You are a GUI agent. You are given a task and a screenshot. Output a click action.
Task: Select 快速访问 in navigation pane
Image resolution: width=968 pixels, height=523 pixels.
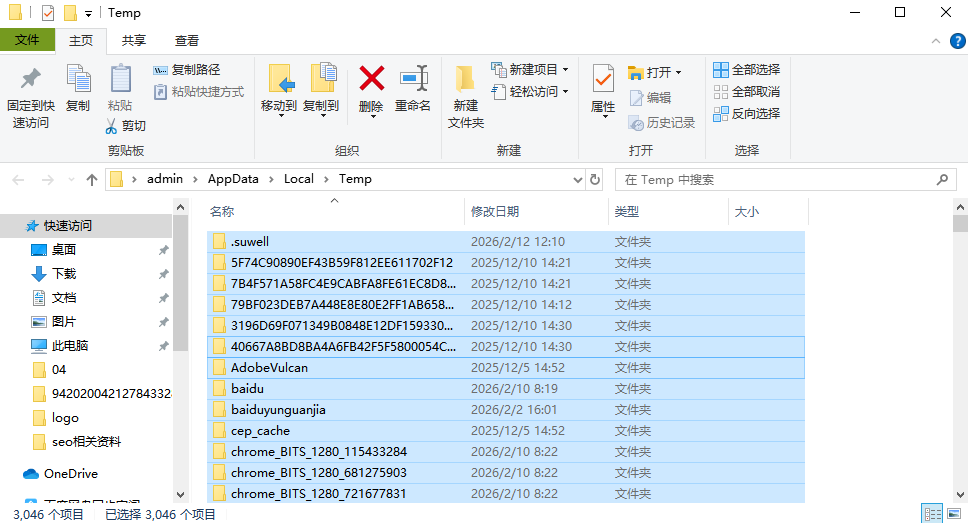pyautogui.click(x=86, y=226)
